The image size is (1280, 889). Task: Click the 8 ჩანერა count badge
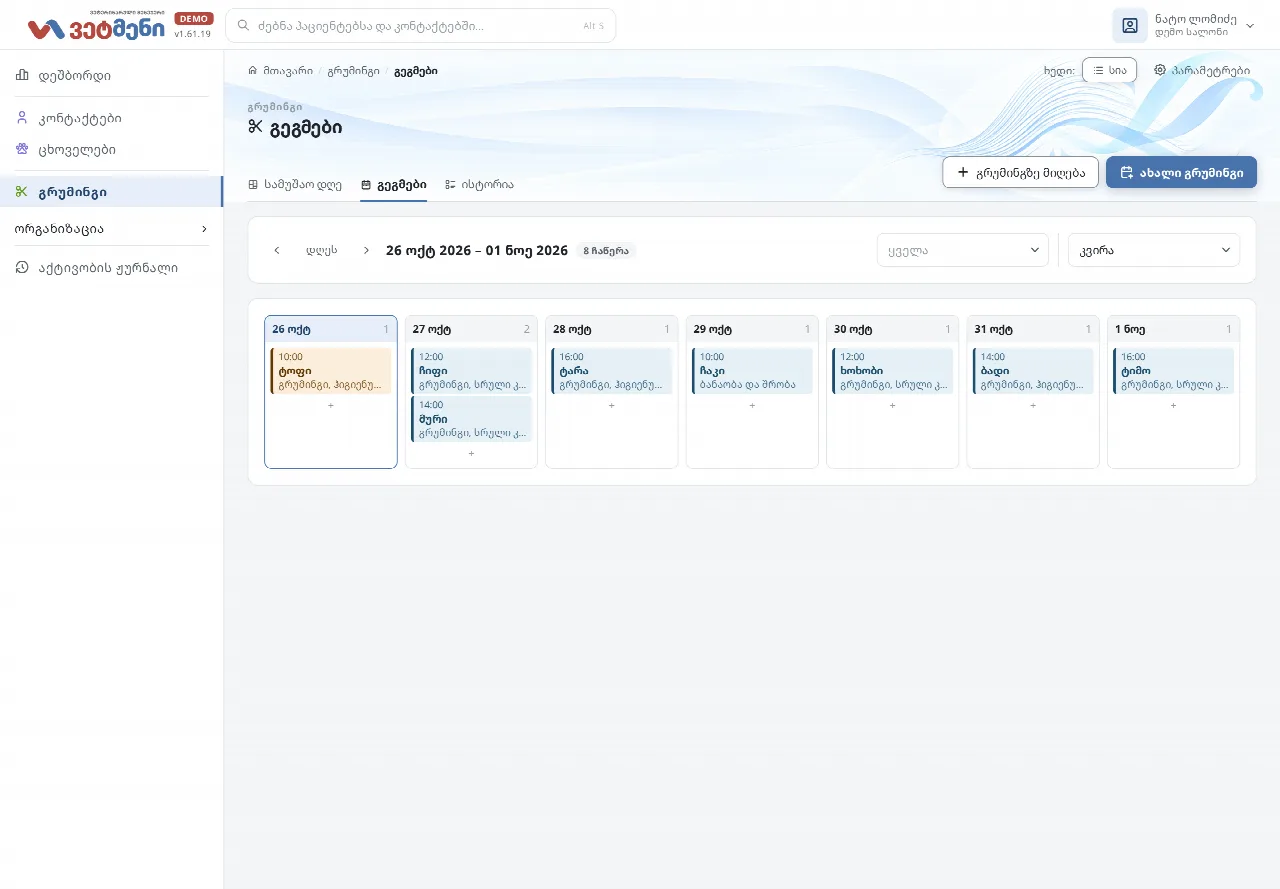(x=606, y=251)
